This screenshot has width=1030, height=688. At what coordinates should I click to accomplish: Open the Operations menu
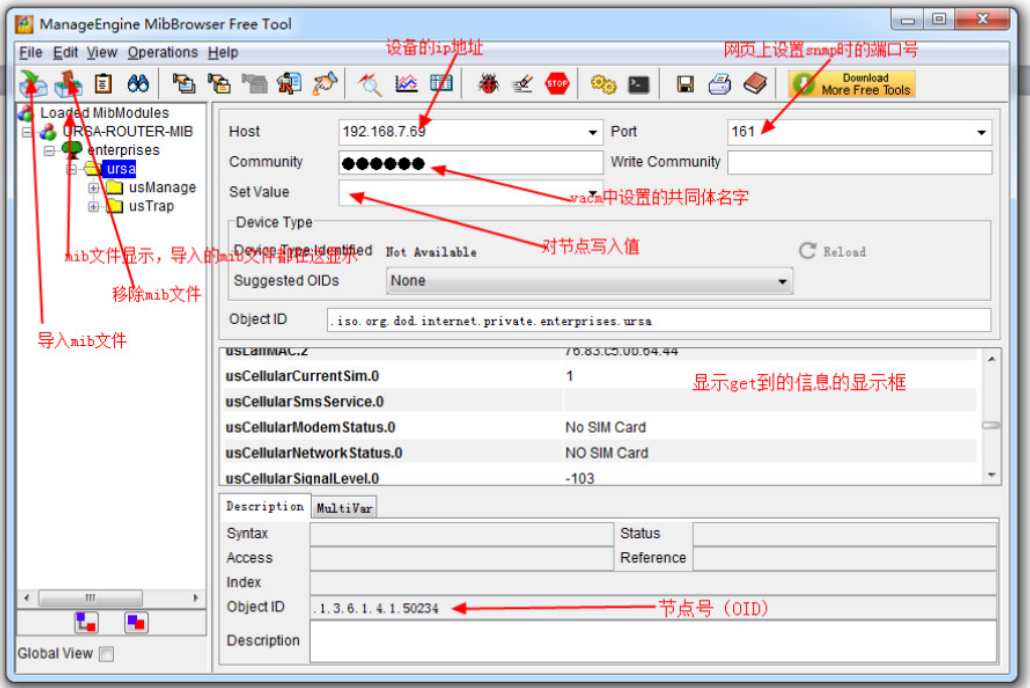click(x=162, y=53)
